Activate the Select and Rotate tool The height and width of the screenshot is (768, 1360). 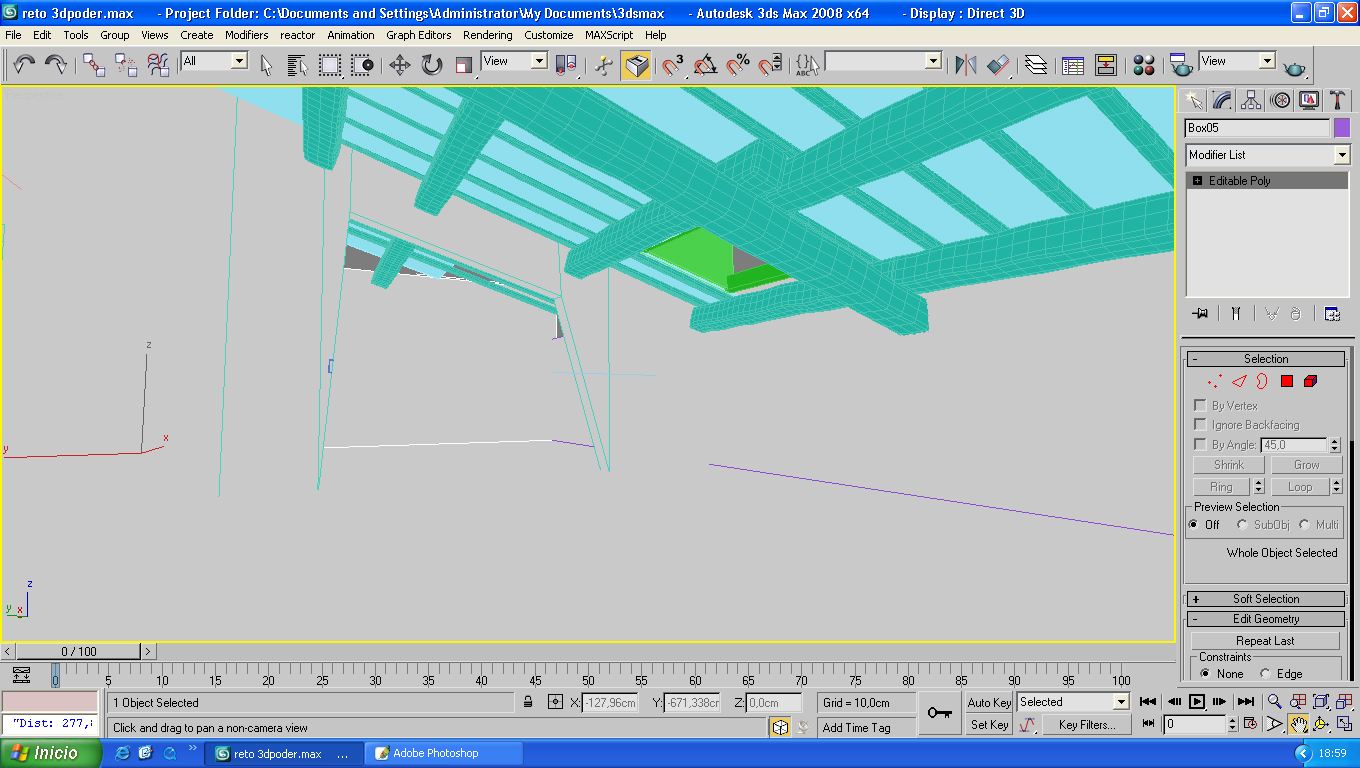point(431,65)
